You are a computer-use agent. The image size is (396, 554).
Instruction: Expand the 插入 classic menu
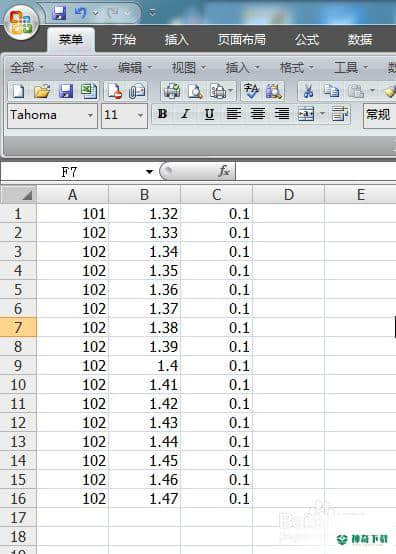(x=242, y=67)
